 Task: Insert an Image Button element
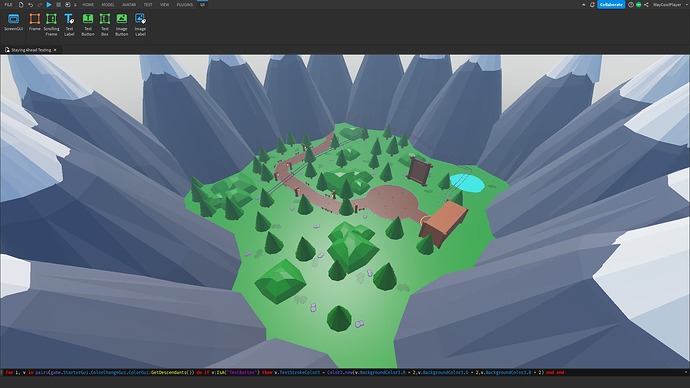pos(121,25)
